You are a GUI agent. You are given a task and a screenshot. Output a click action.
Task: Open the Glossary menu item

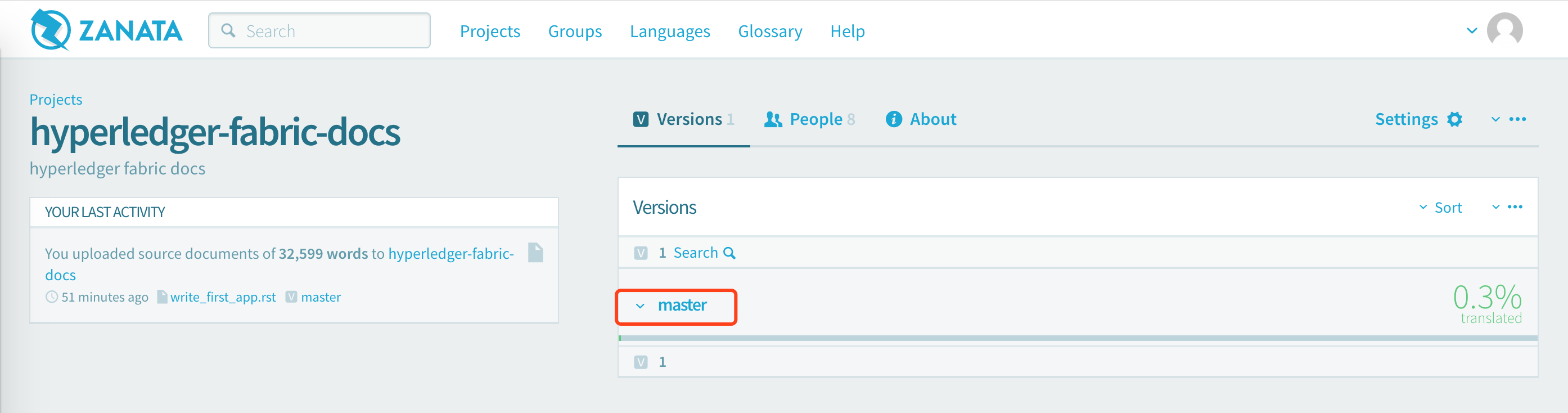(769, 31)
